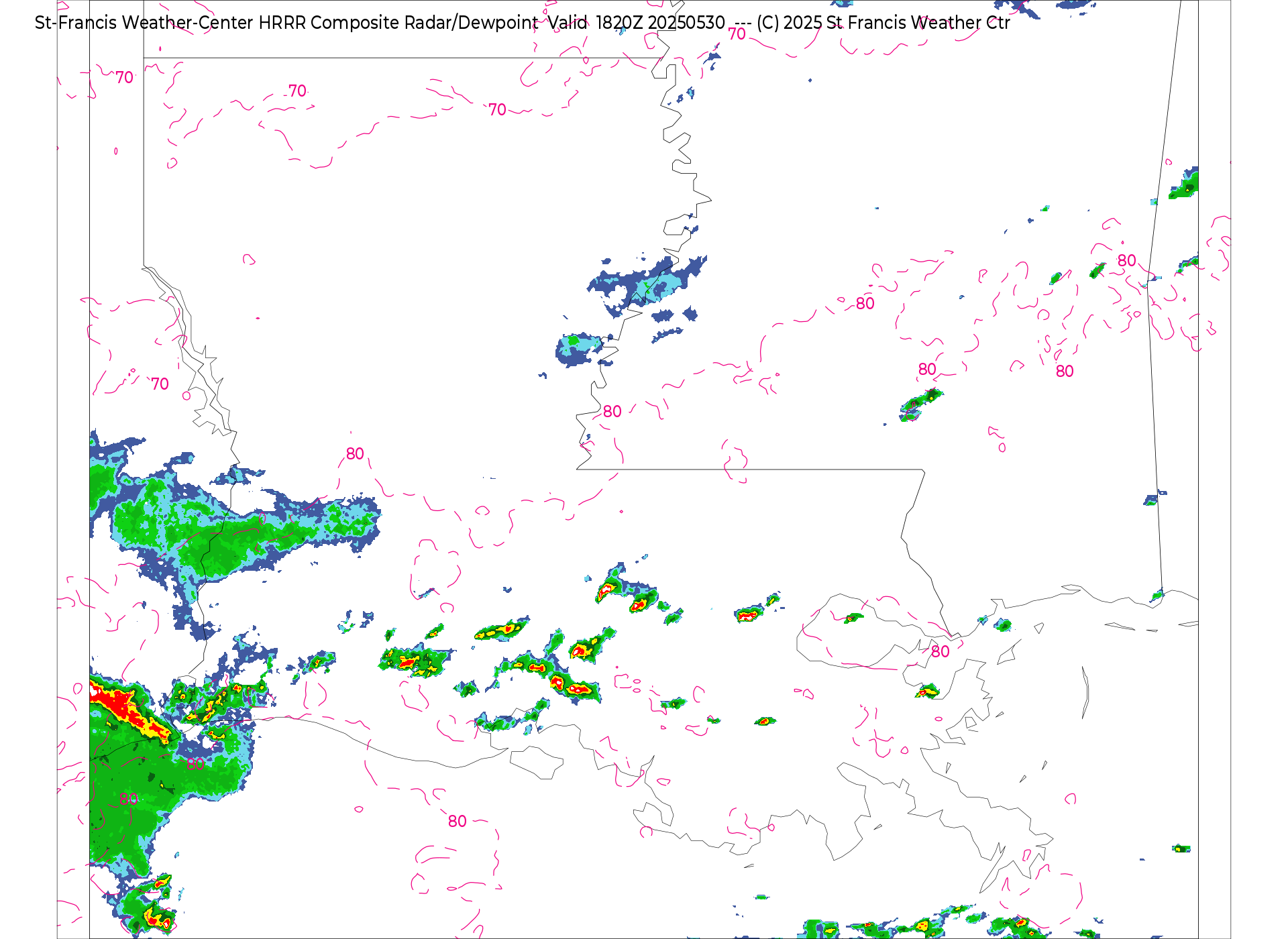This screenshot has height=939, width=1288.
Task: Click the 'HRRR Composite Radar/Dewpoint' title text
Action: [x=398, y=23]
